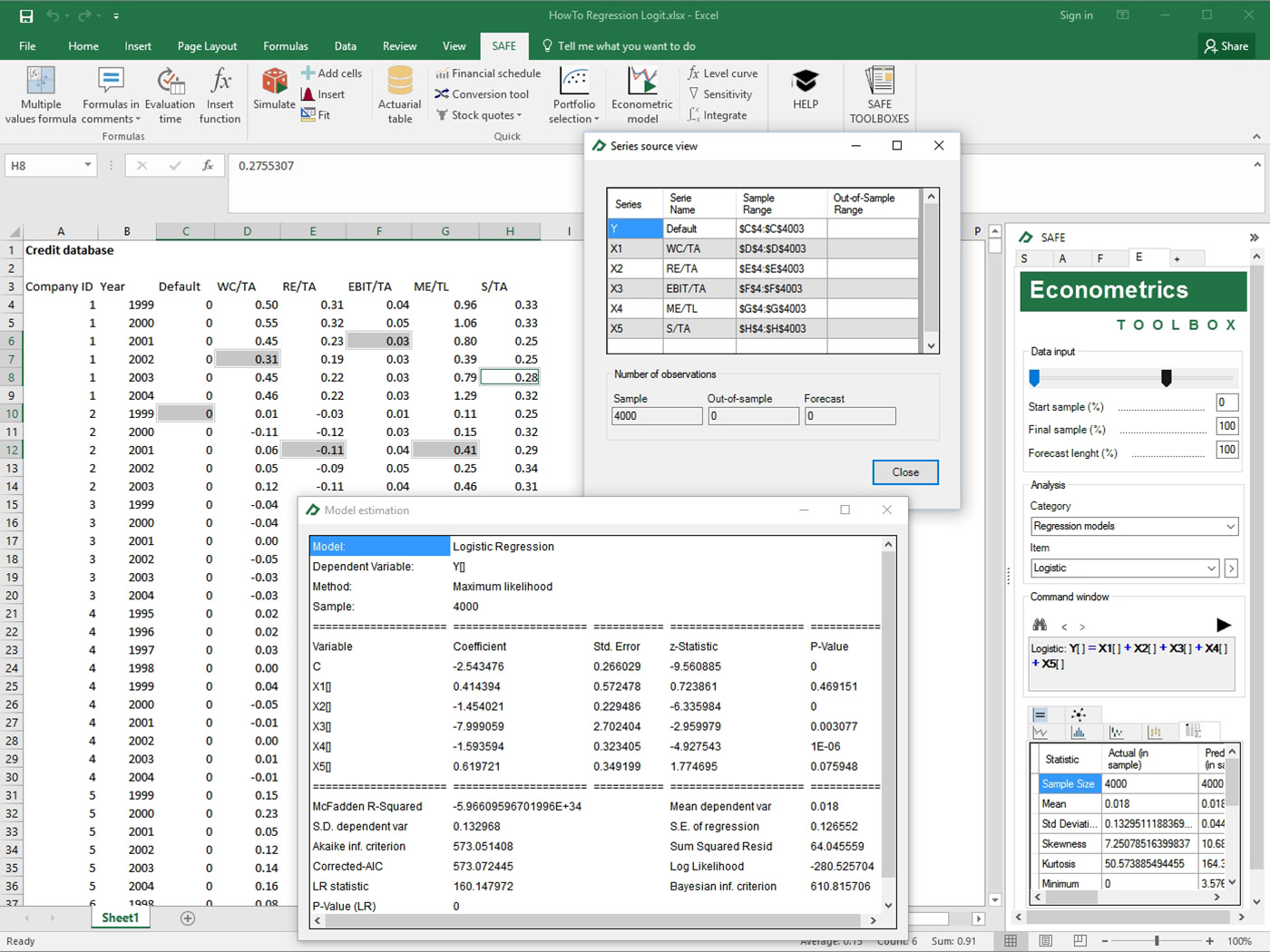The image size is (1270, 952).
Task: Click the Fit tool in the ribbon
Action: pyautogui.click(x=316, y=115)
